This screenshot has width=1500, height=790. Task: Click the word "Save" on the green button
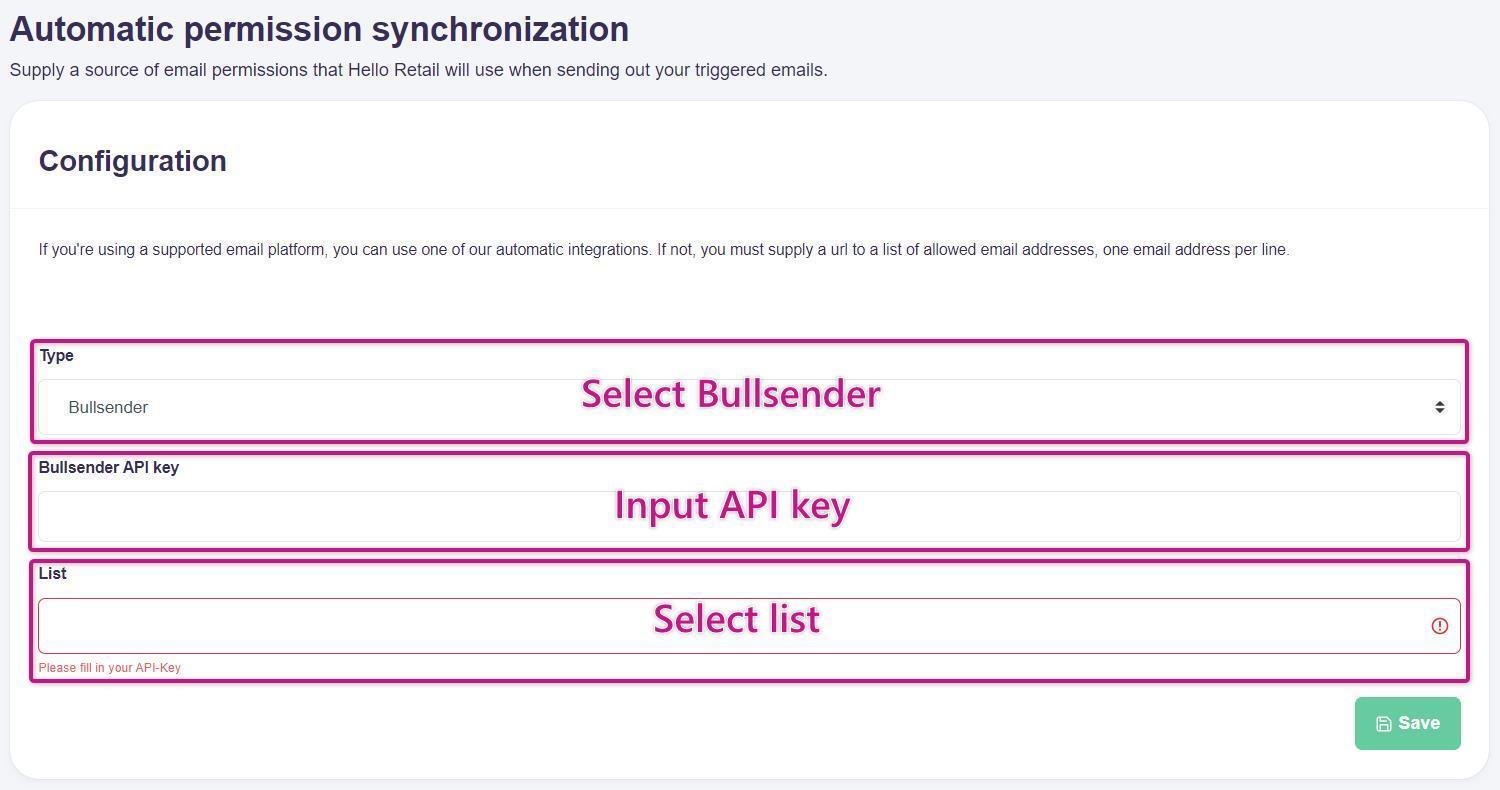tap(1419, 723)
